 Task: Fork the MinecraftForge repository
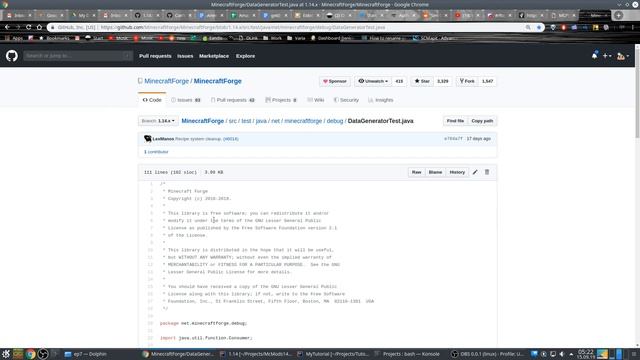[467, 81]
